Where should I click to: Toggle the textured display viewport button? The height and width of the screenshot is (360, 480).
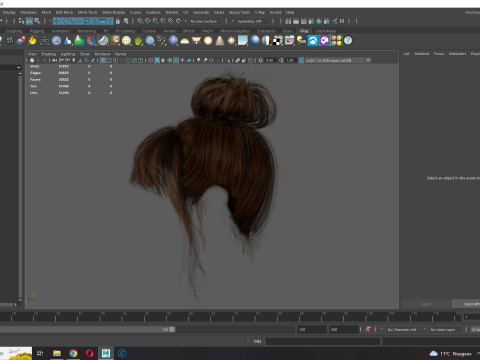(176, 60)
